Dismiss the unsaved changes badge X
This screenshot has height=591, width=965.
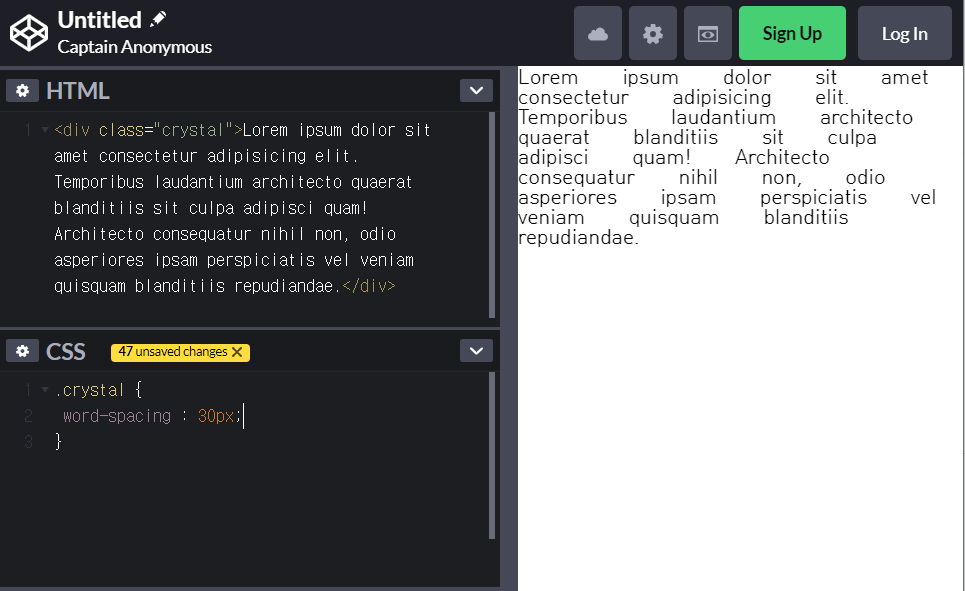tap(237, 352)
